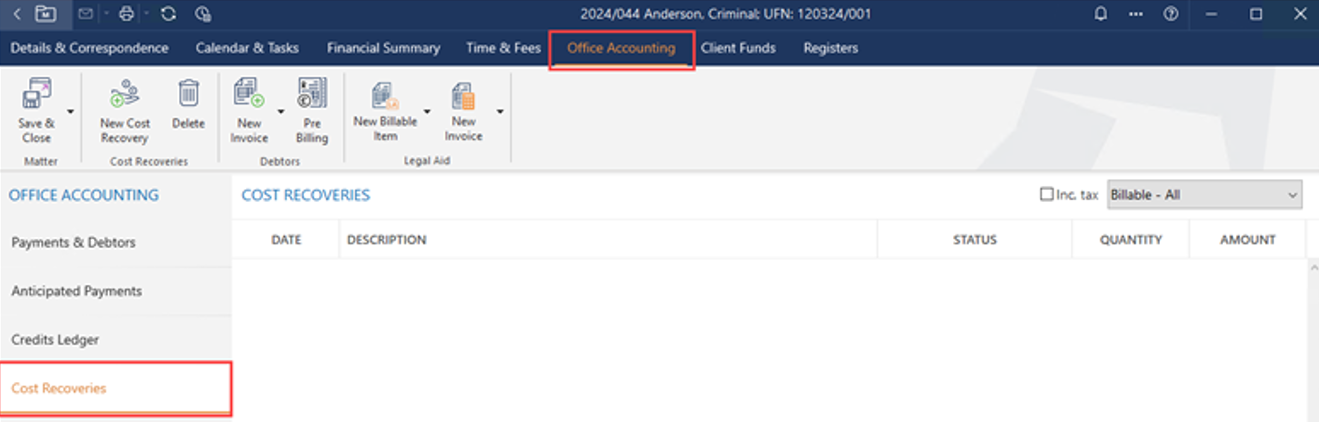The height and width of the screenshot is (422, 1319).
Task: Open the notifications bell icon
Action: coord(1101,14)
